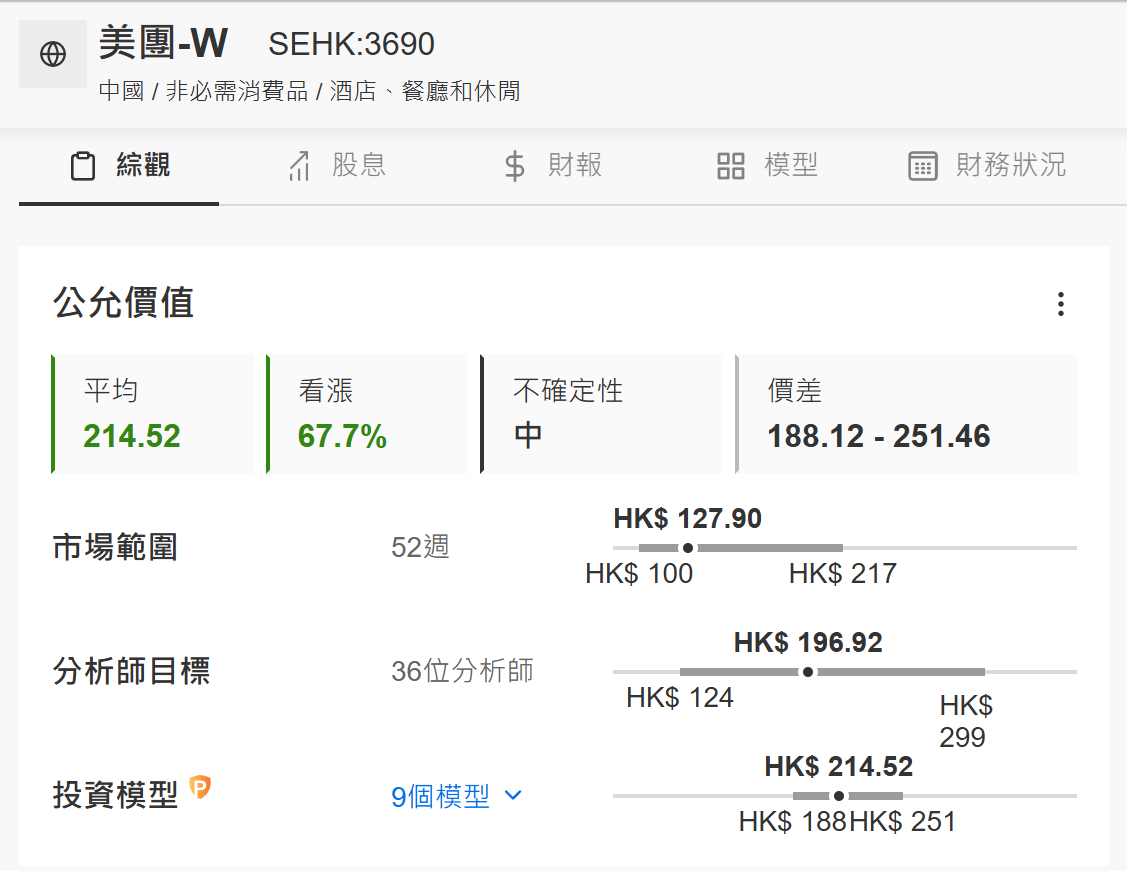This screenshot has height=871, width=1127.
Task: Click the chevron arrow next to 9個模型
Action: pos(513,795)
